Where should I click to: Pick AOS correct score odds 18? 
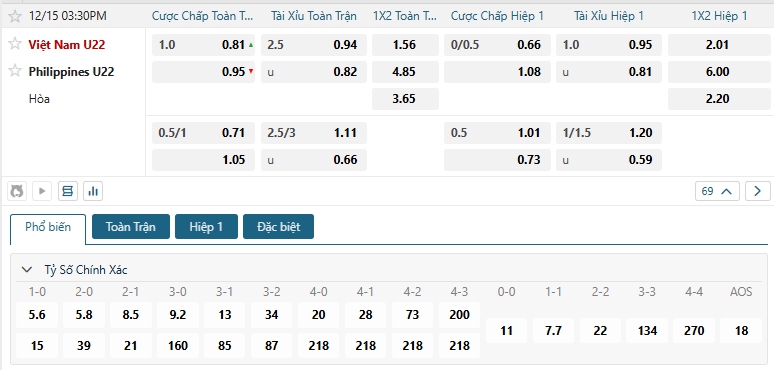tap(741, 331)
